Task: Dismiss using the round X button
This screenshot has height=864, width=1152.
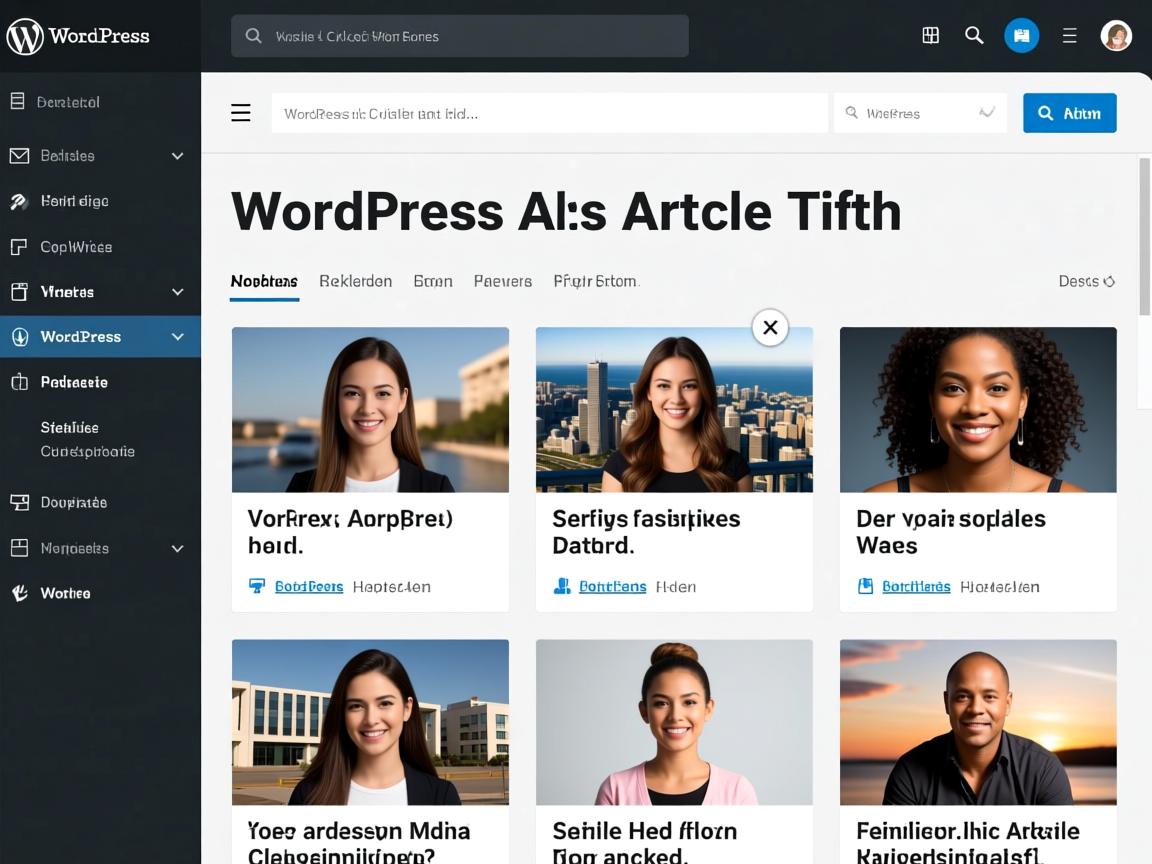Action: click(770, 327)
